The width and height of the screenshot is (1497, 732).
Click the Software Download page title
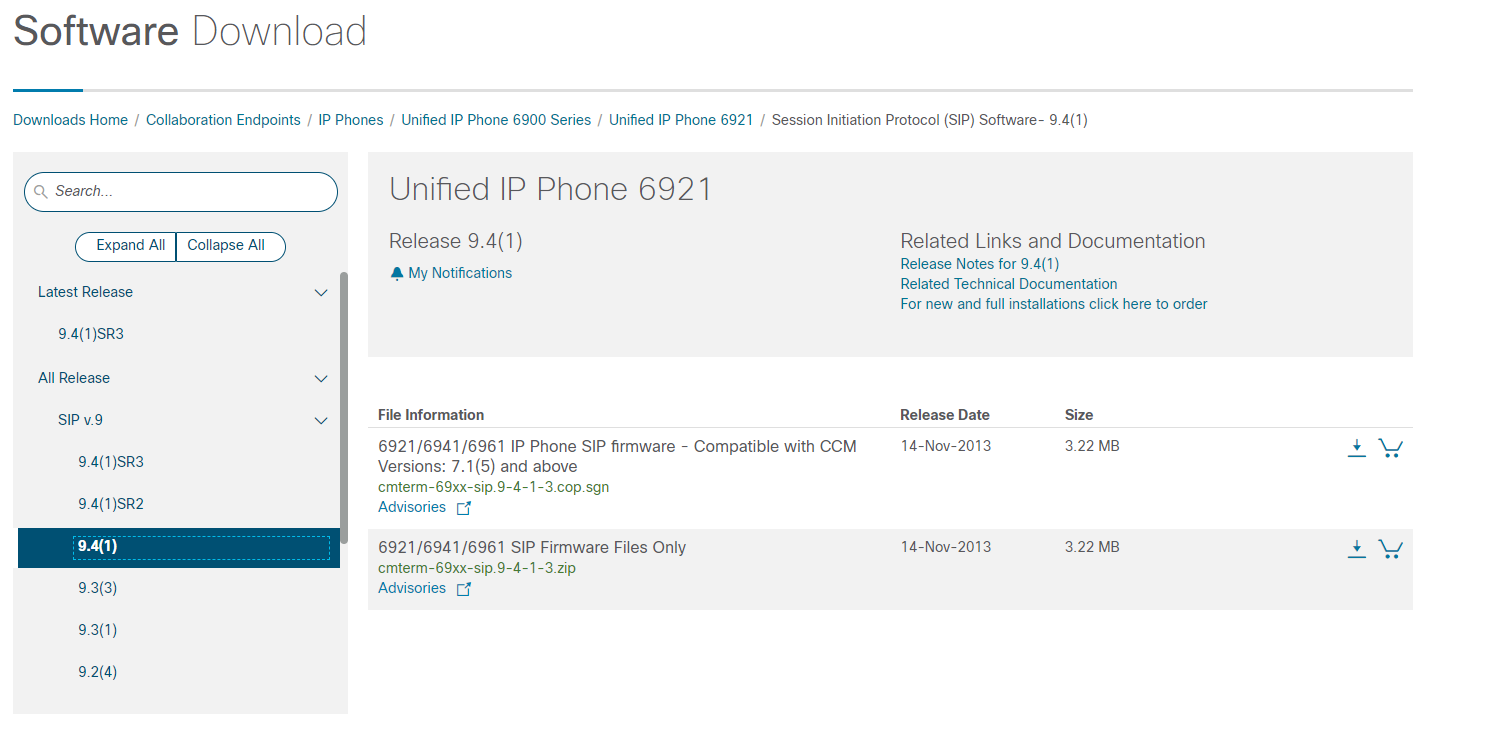click(x=190, y=31)
